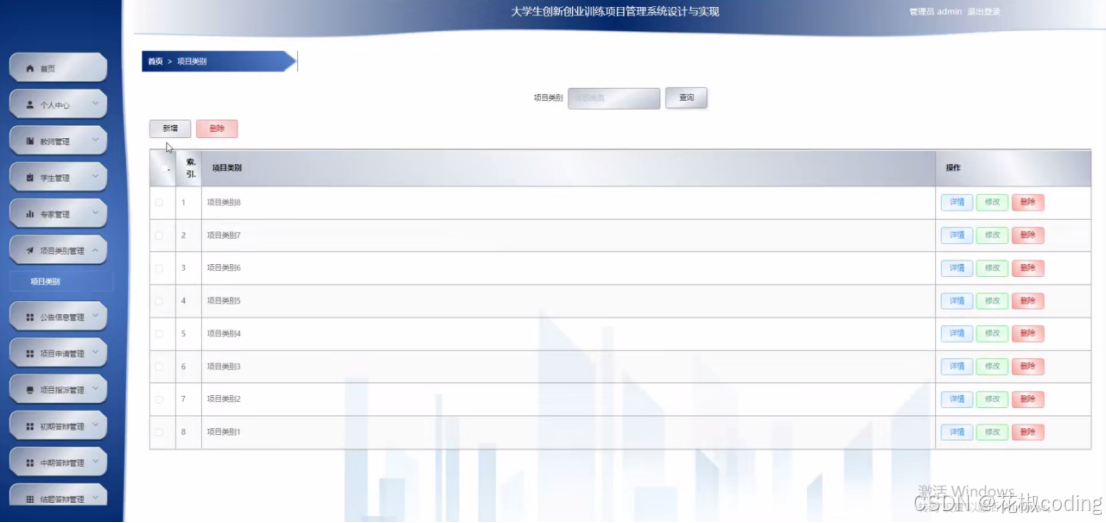The height and width of the screenshot is (523, 1106).
Task: Click 修改 for row 项目类别1
Action: (992, 432)
